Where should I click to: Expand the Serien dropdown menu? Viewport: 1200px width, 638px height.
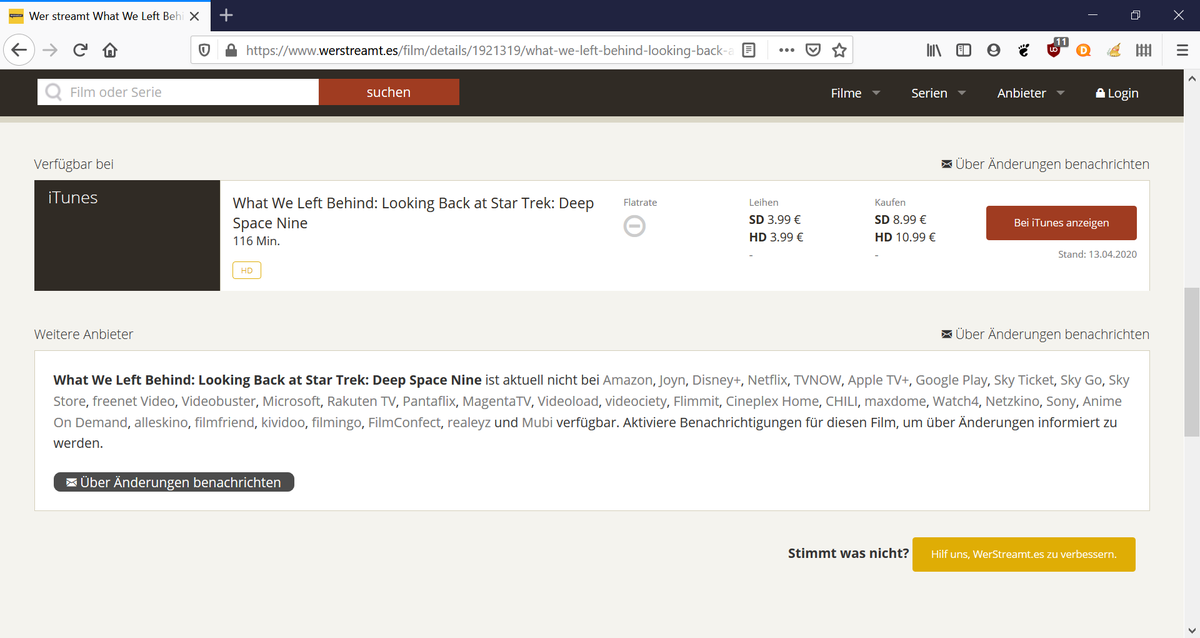point(938,93)
